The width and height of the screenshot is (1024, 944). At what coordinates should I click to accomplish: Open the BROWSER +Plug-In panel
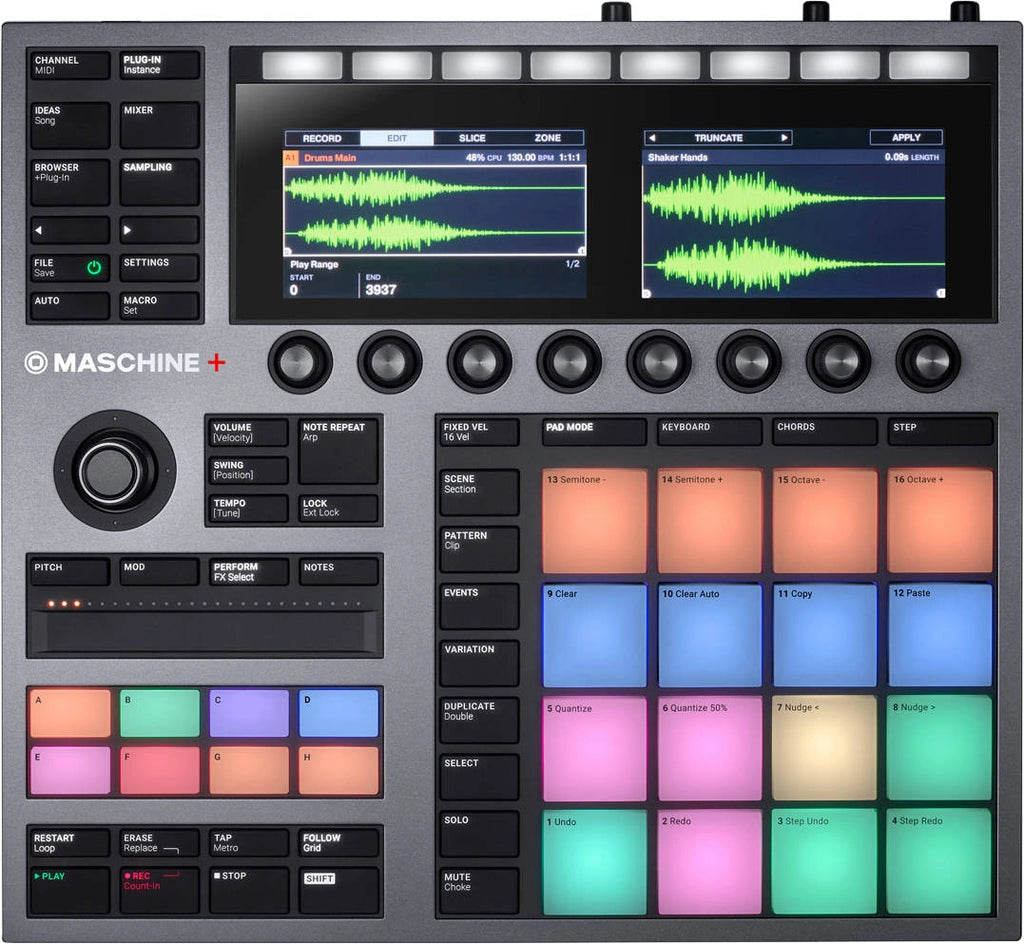pyautogui.click(x=69, y=182)
